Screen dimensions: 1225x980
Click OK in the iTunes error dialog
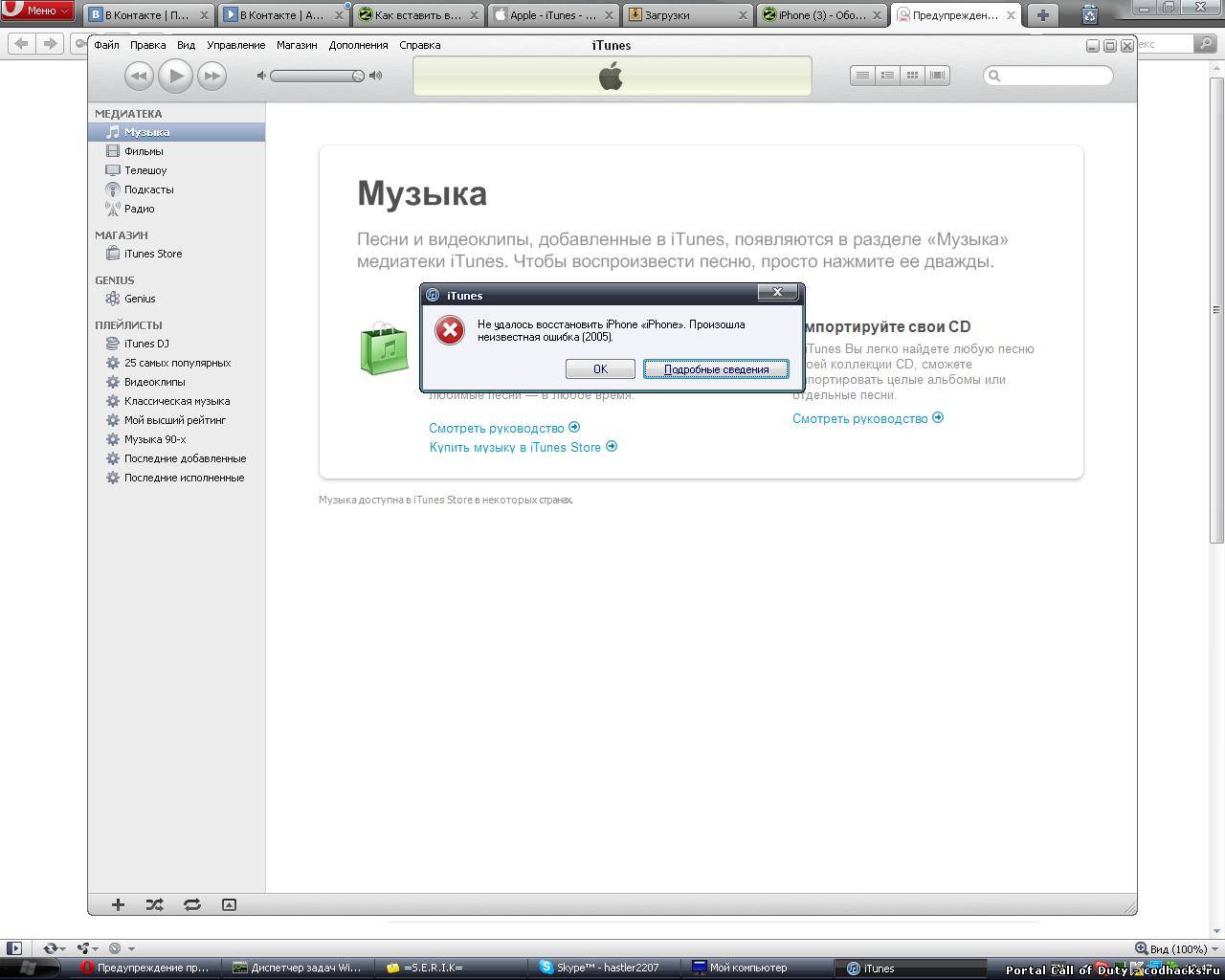pos(600,368)
